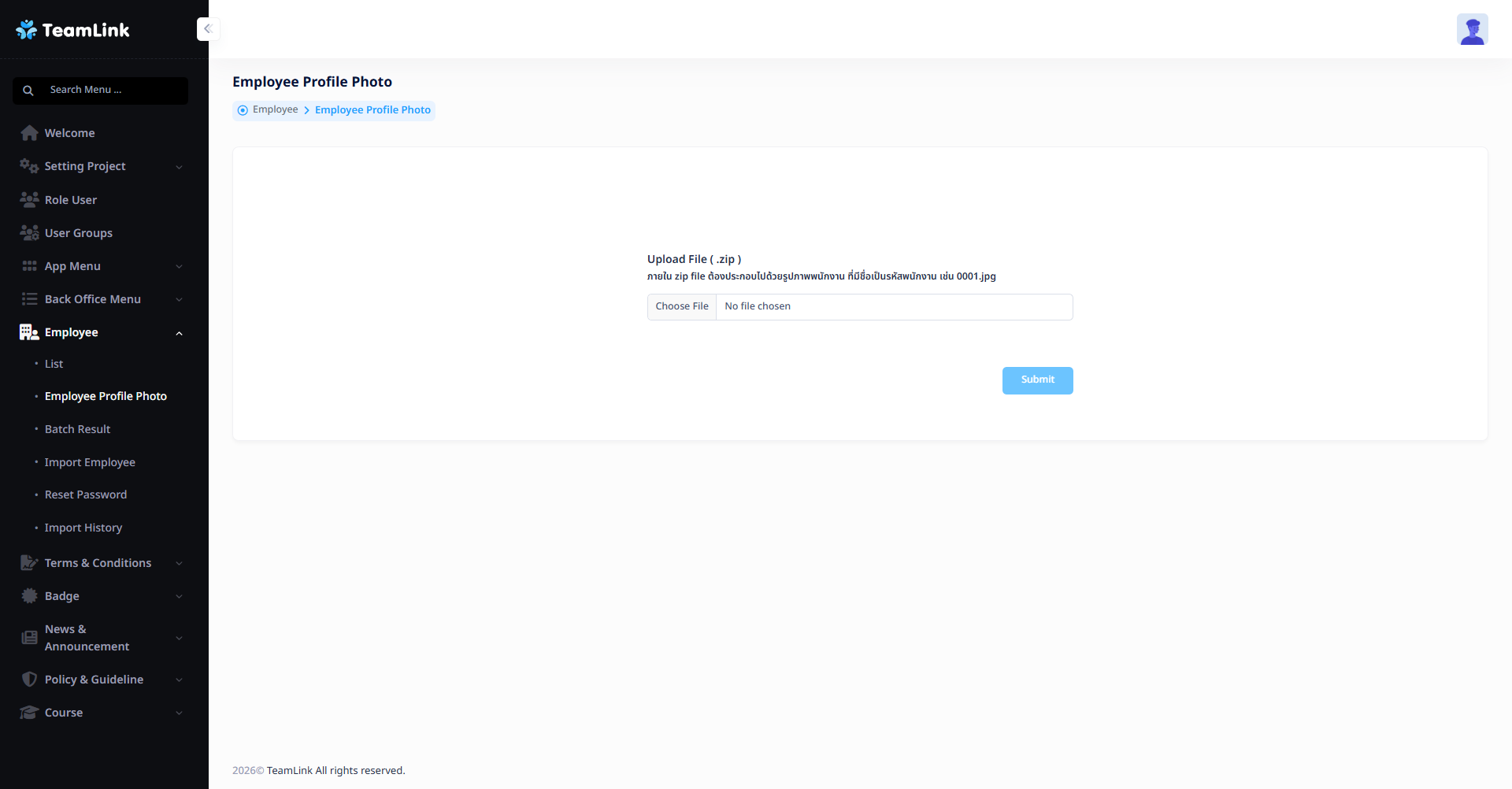Expand the Terms & Conditions chevron
Viewport: 1512px width, 789px height.
[x=179, y=564]
